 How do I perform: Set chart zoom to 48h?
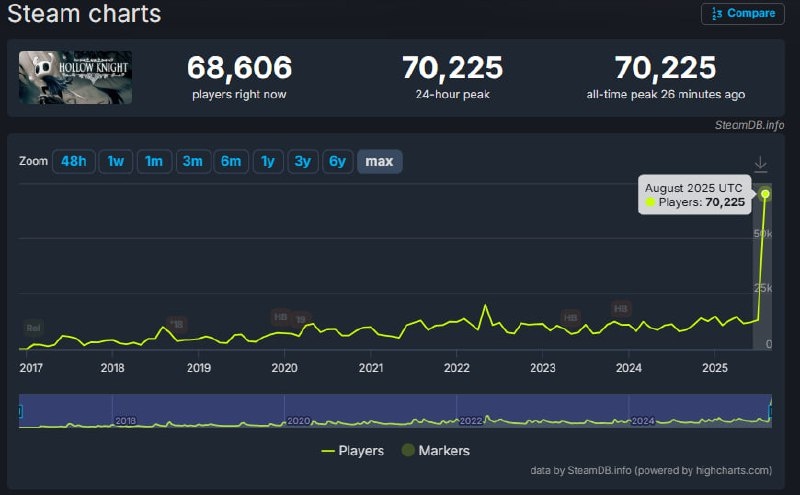coord(73,161)
